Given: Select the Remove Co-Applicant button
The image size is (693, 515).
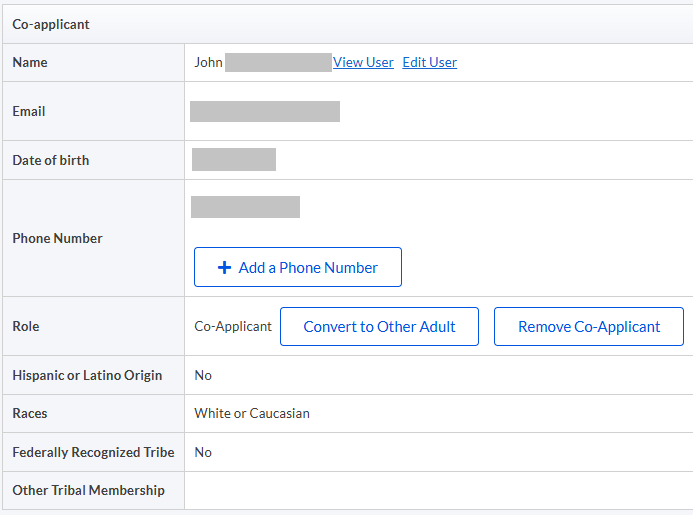Looking at the screenshot, I should [588, 326].
